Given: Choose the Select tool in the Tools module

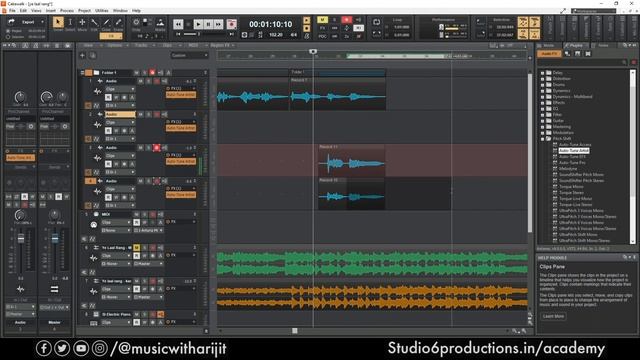Looking at the screenshot, I should pyautogui.click(x=70, y=22).
